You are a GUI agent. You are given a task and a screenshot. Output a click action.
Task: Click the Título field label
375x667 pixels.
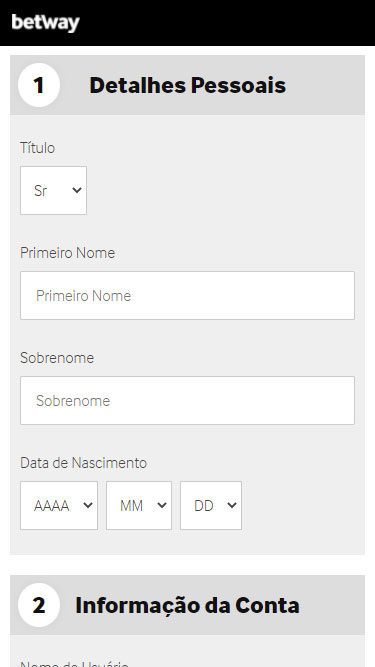click(x=37, y=148)
